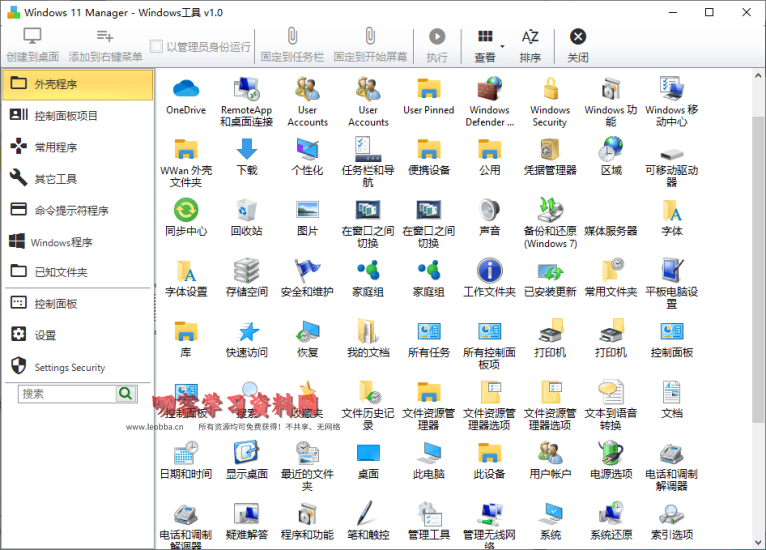Select the 显示桌面 icon

(x=247, y=453)
